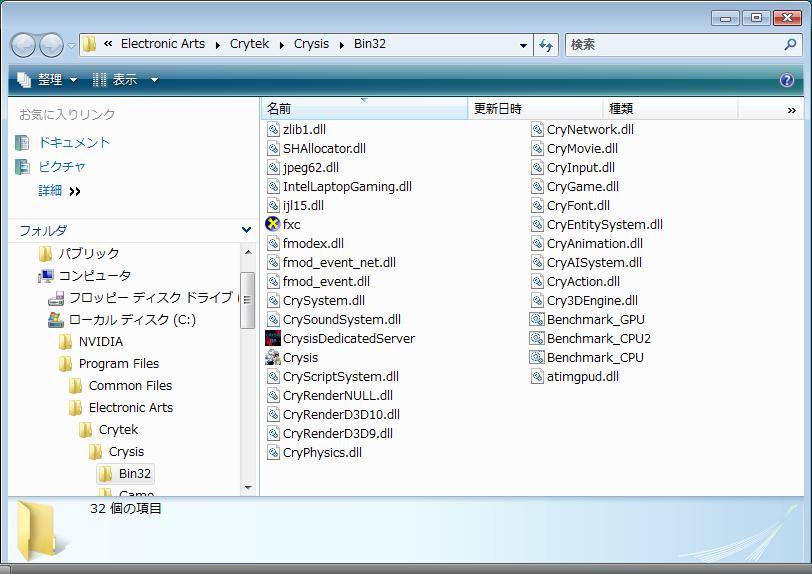Select フロッピー ディスク ドライブ in tree
This screenshot has width=812, height=574.
pos(151,297)
